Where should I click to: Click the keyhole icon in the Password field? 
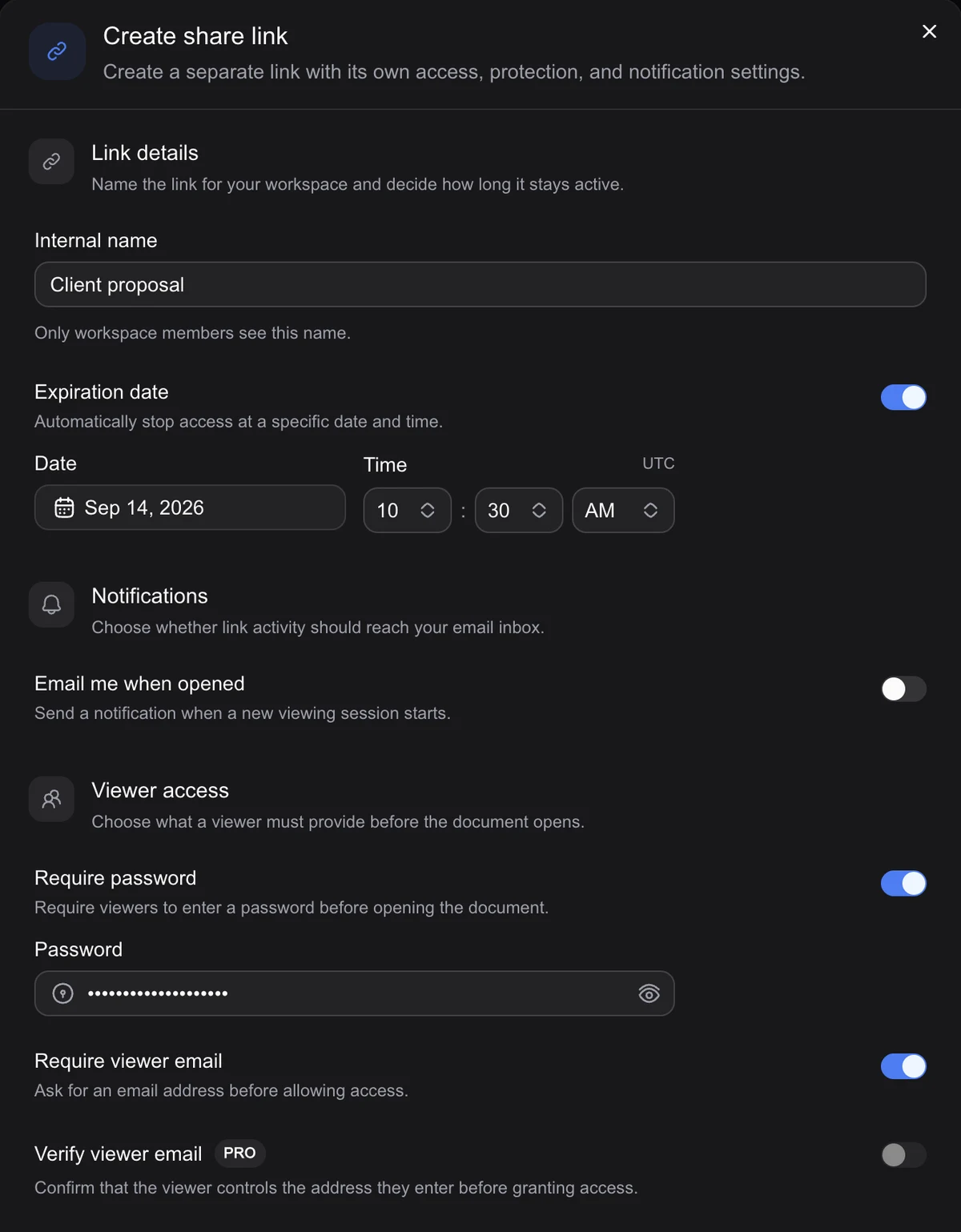62,993
